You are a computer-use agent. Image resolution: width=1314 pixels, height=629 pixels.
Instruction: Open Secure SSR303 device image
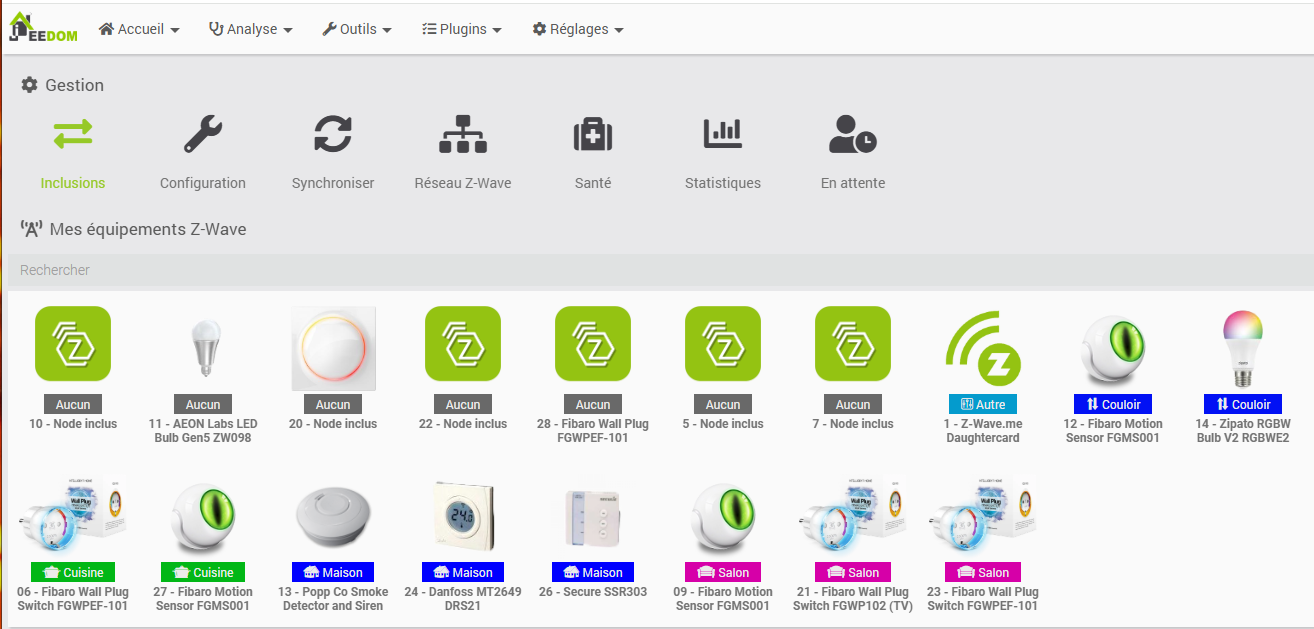click(593, 517)
